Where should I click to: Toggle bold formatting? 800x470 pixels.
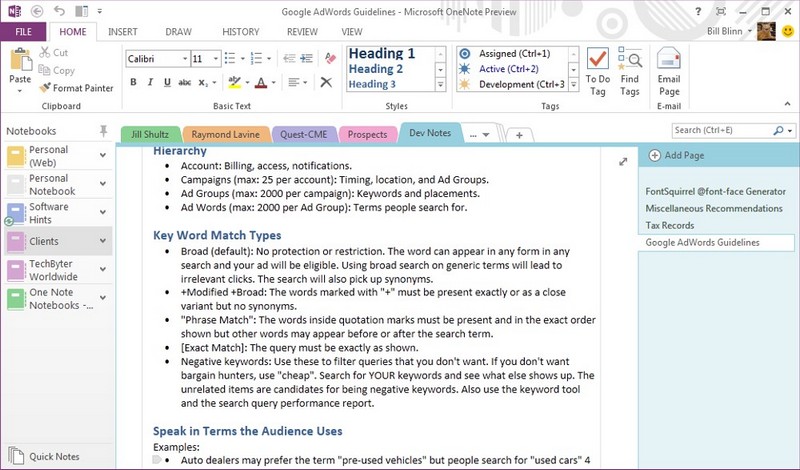pyautogui.click(x=133, y=82)
